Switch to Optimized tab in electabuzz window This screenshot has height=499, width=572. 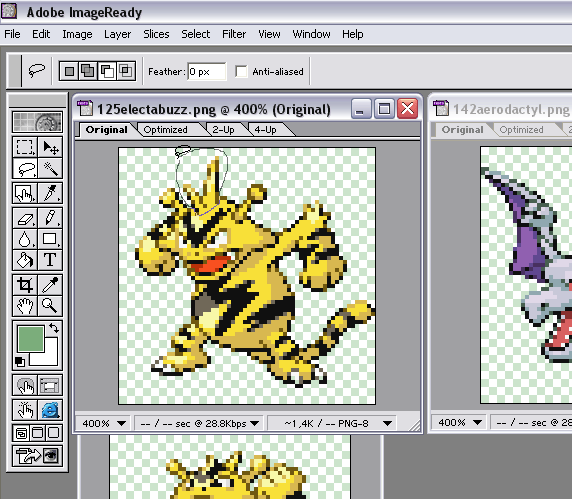coord(166,130)
